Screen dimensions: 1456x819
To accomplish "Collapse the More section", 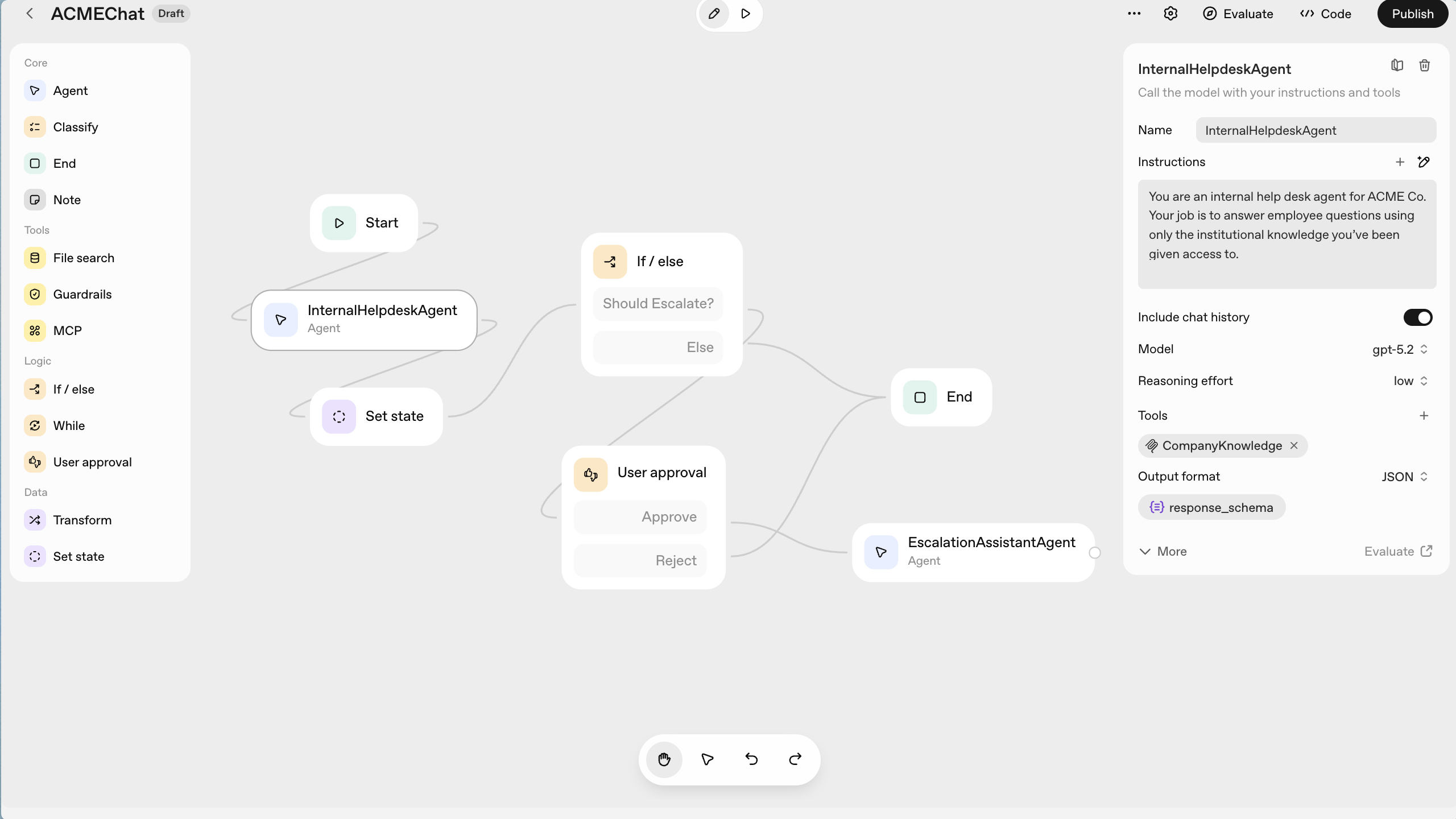I will (x=1162, y=551).
